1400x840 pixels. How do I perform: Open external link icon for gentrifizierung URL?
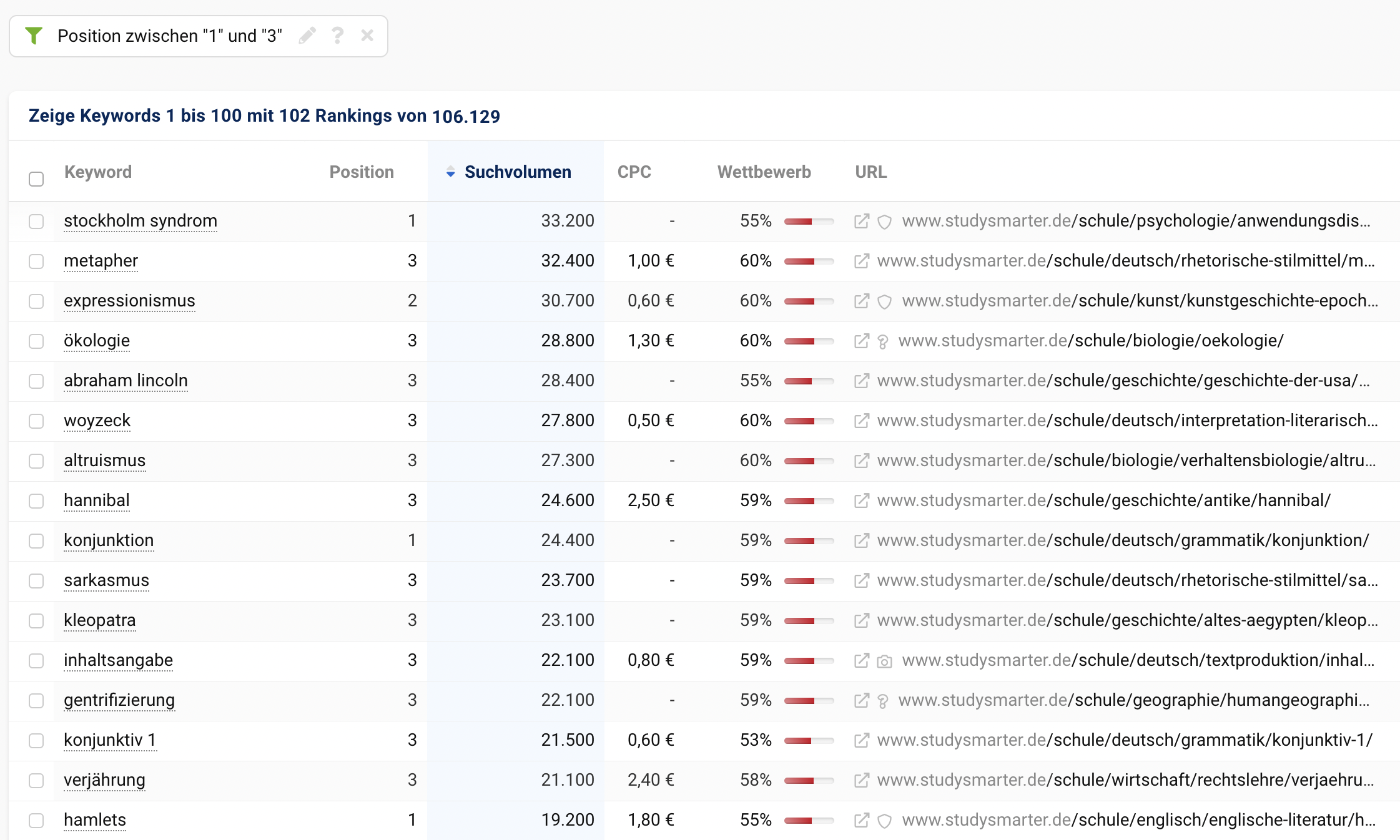[862, 700]
